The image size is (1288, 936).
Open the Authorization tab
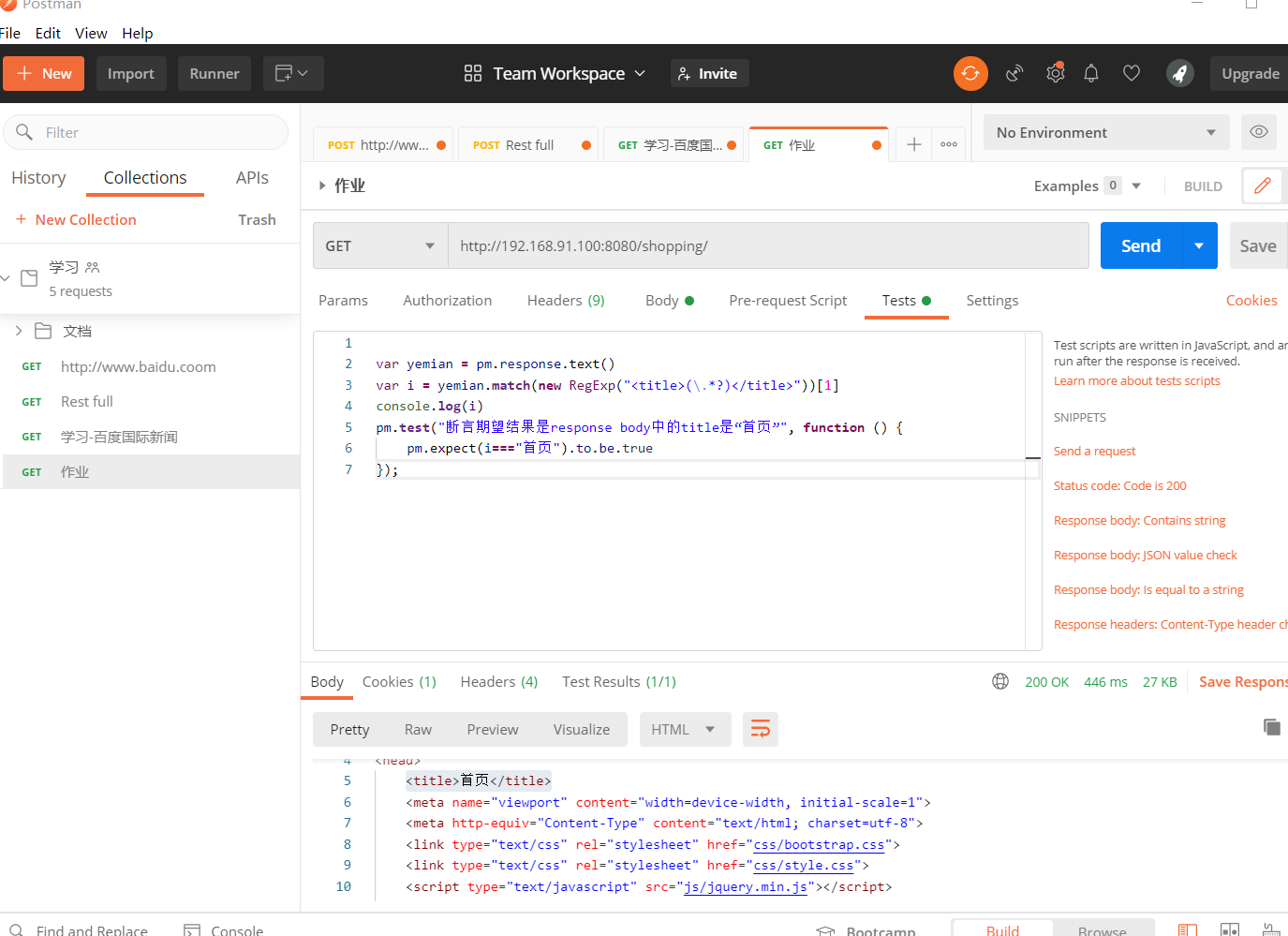click(447, 300)
